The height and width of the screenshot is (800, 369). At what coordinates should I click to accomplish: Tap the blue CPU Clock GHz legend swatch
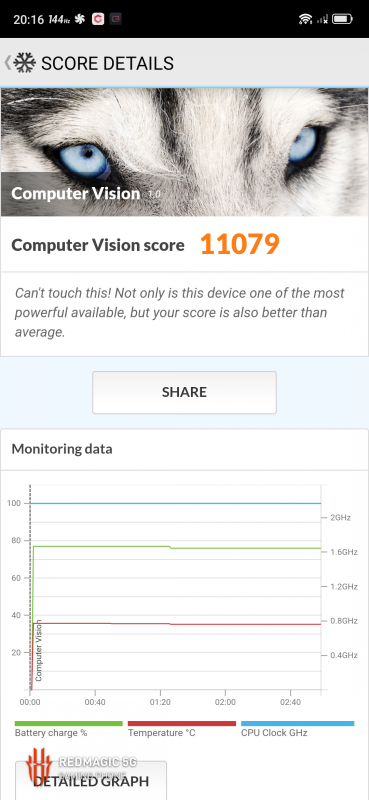298,723
